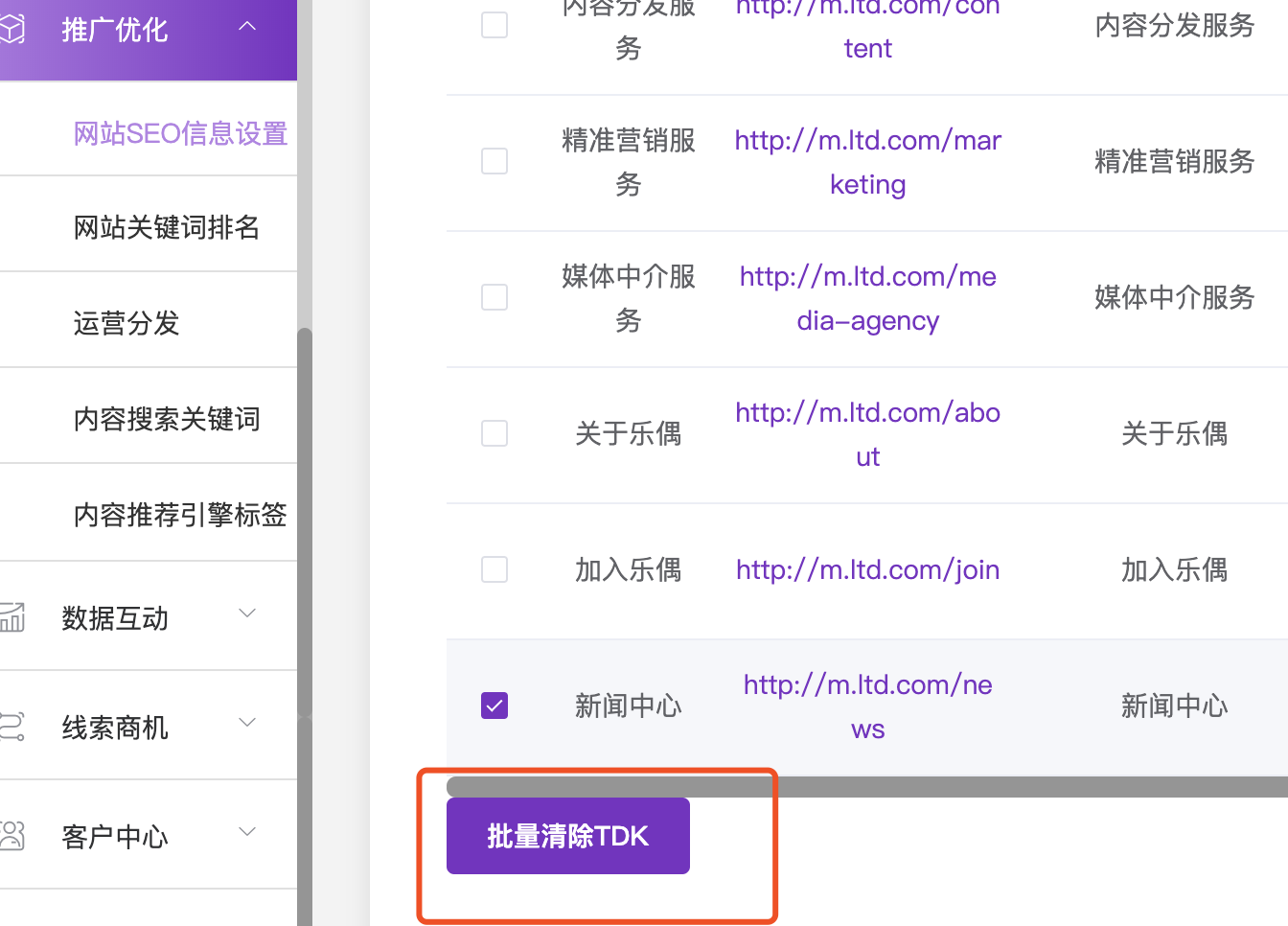Go to 运营分发 in sidebar
This screenshot has width=1288, height=926.
126,323
